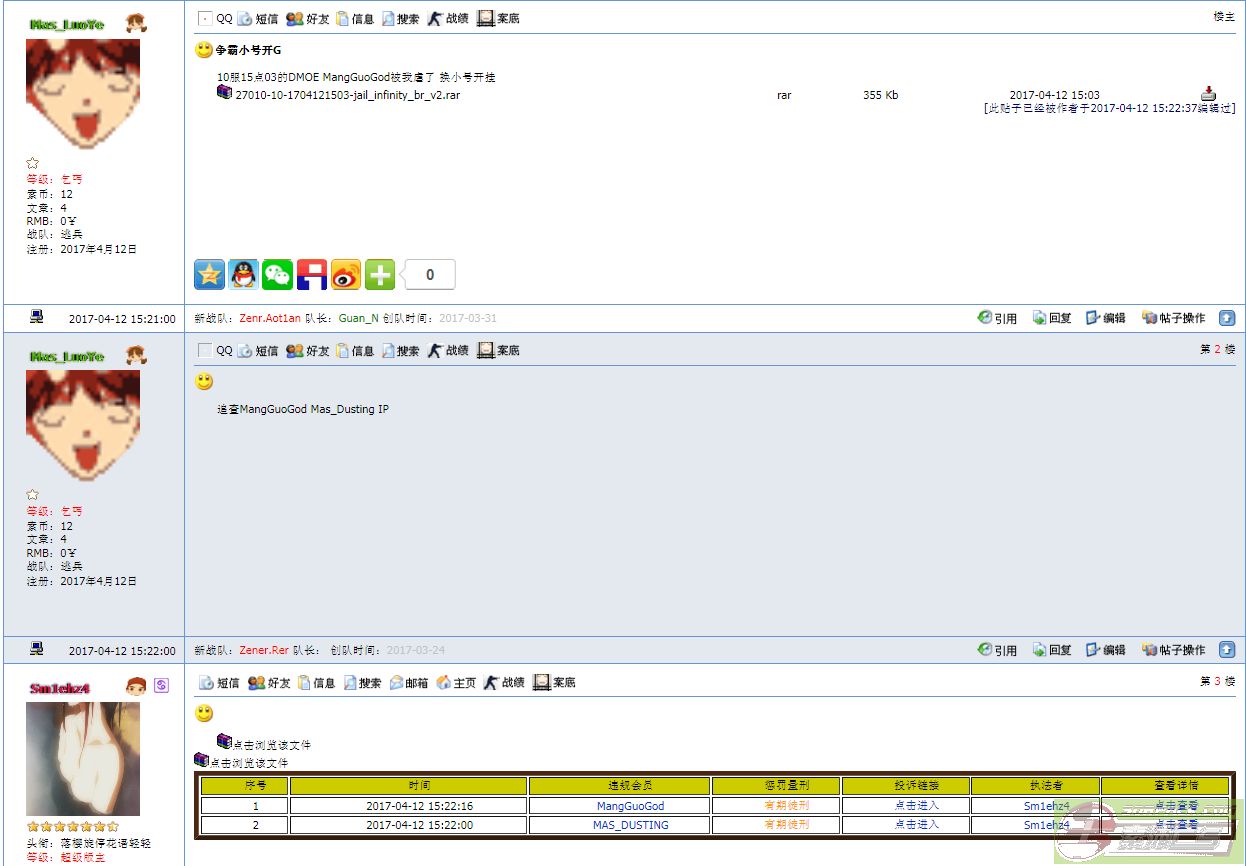This screenshot has width=1246, height=866.
Task: Click 引用 to quote the first post
Action: tap(997, 318)
